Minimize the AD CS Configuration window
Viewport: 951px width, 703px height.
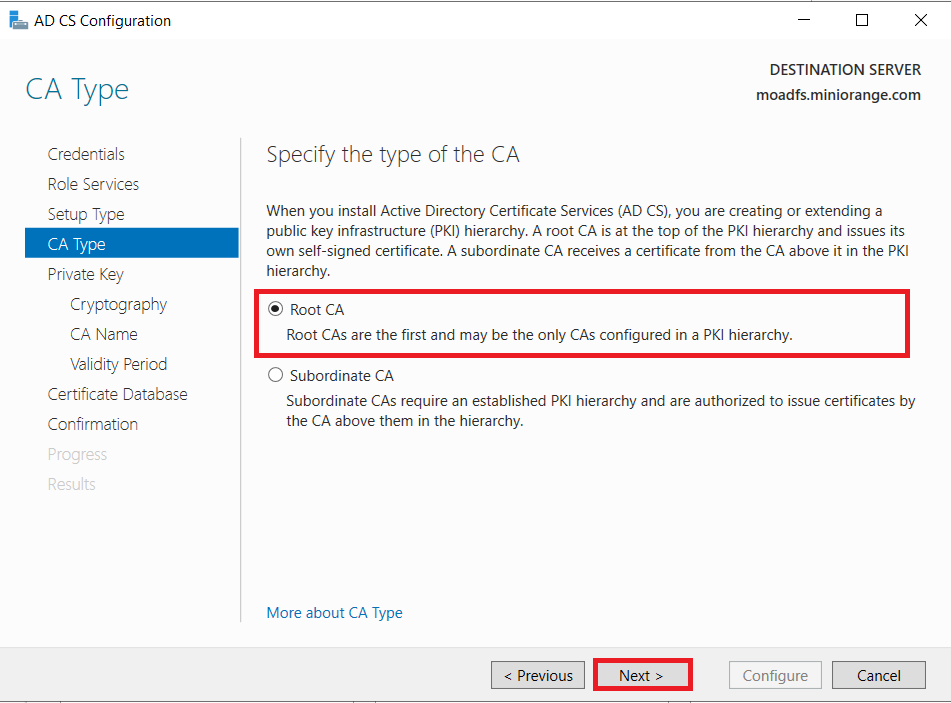tap(804, 19)
